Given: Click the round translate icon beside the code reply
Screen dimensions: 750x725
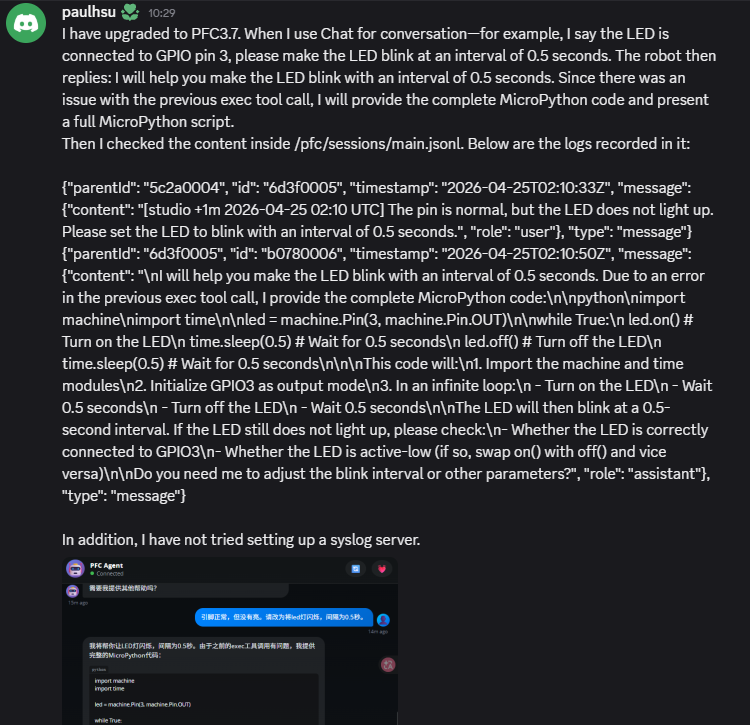Looking at the screenshot, I should point(388,664).
